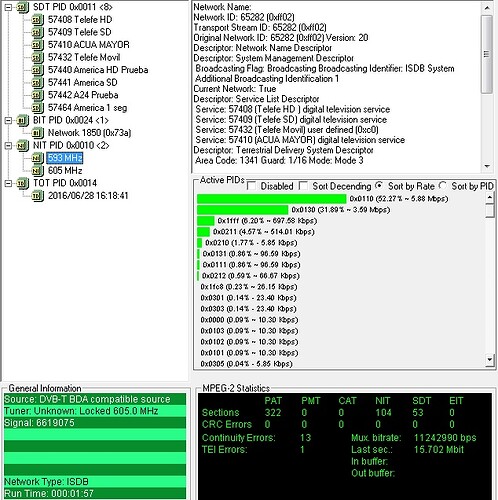Click the BIT PID 0x0024 table icon

click(23, 120)
